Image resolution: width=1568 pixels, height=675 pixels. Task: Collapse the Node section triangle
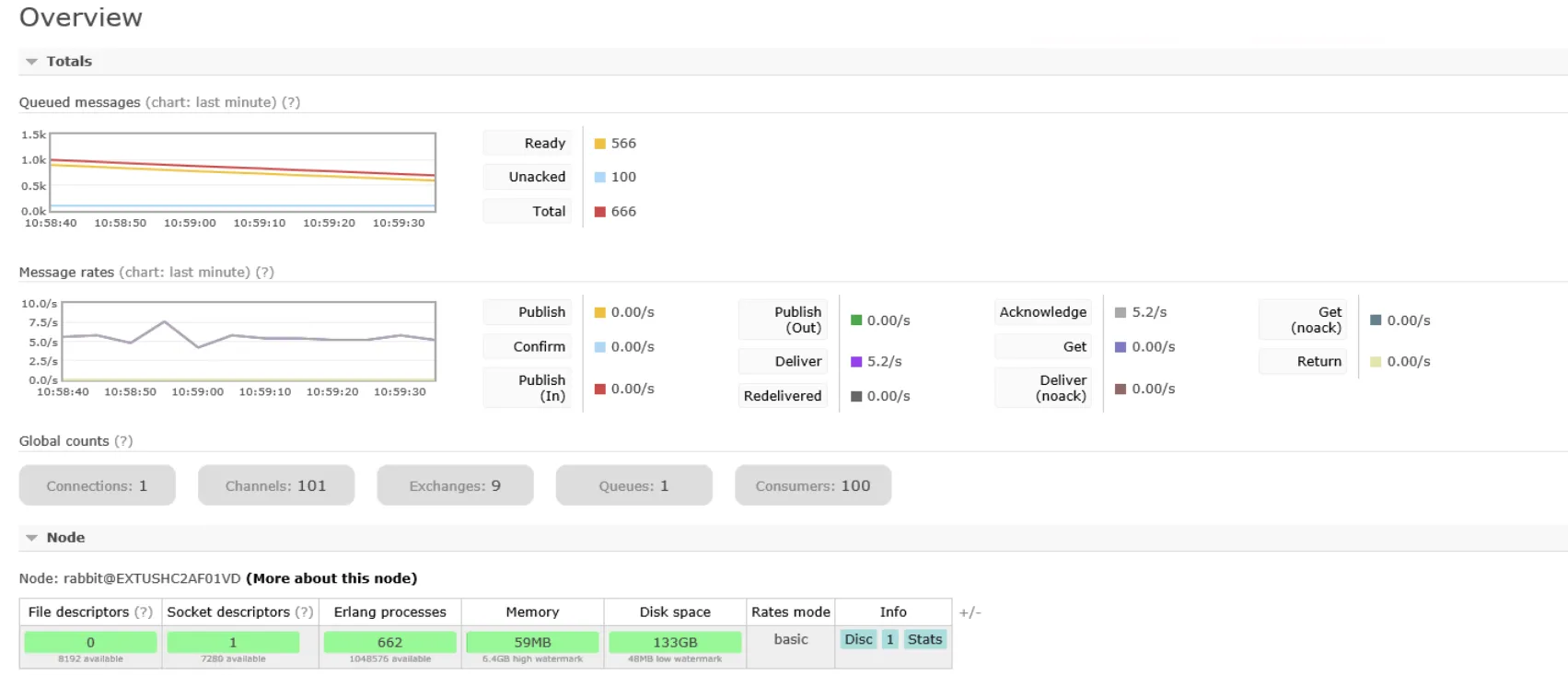[31, 538]
